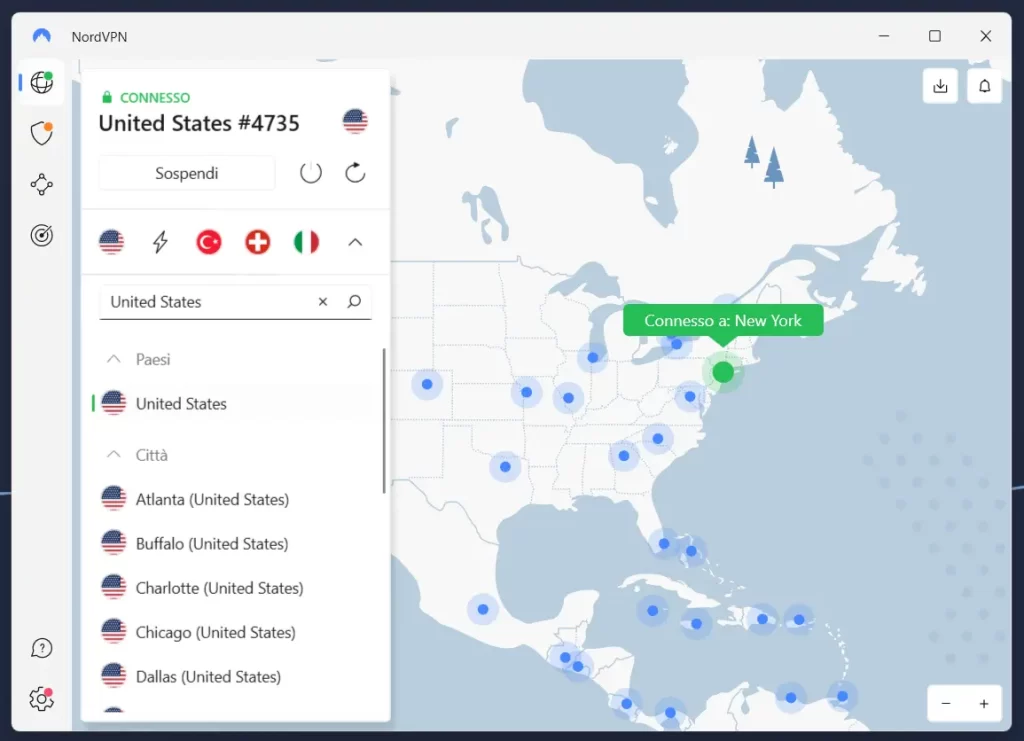This screenshot has height=741, width=1024.
Task: Open the VPN map globe tab
Action: (x=42, y=83)
